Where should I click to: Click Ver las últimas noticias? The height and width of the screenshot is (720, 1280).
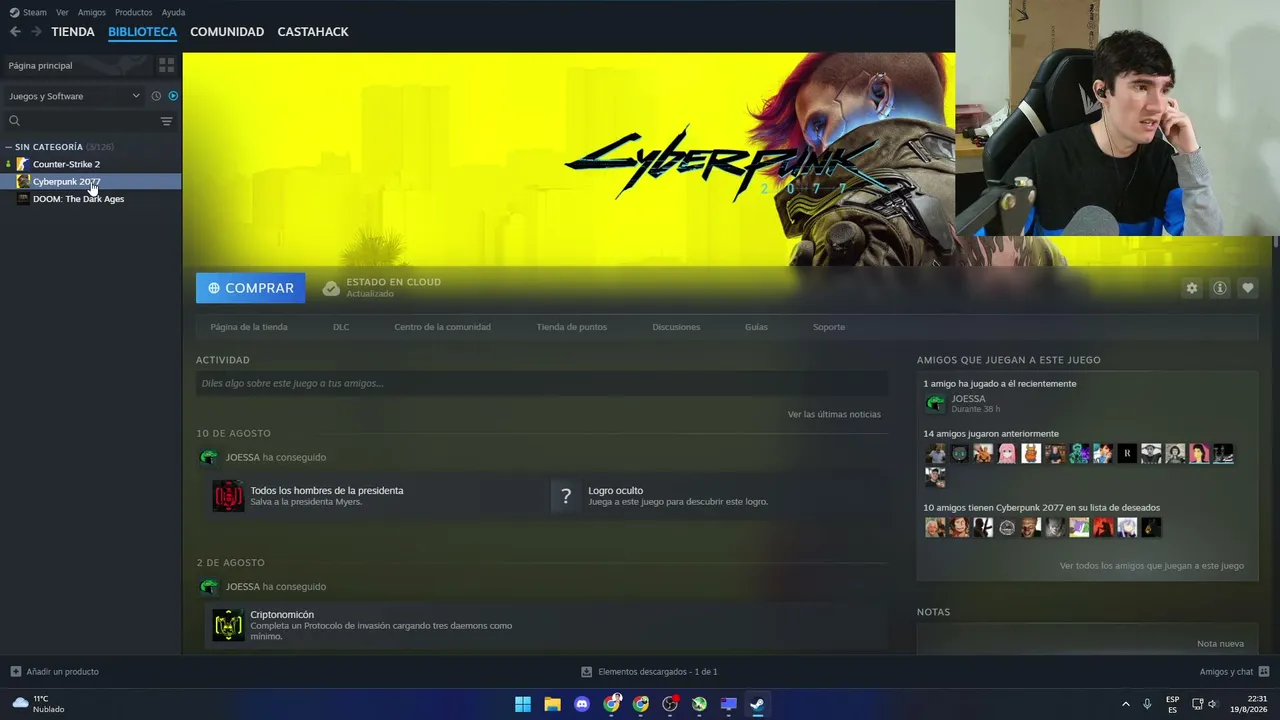tap(834, 414)
